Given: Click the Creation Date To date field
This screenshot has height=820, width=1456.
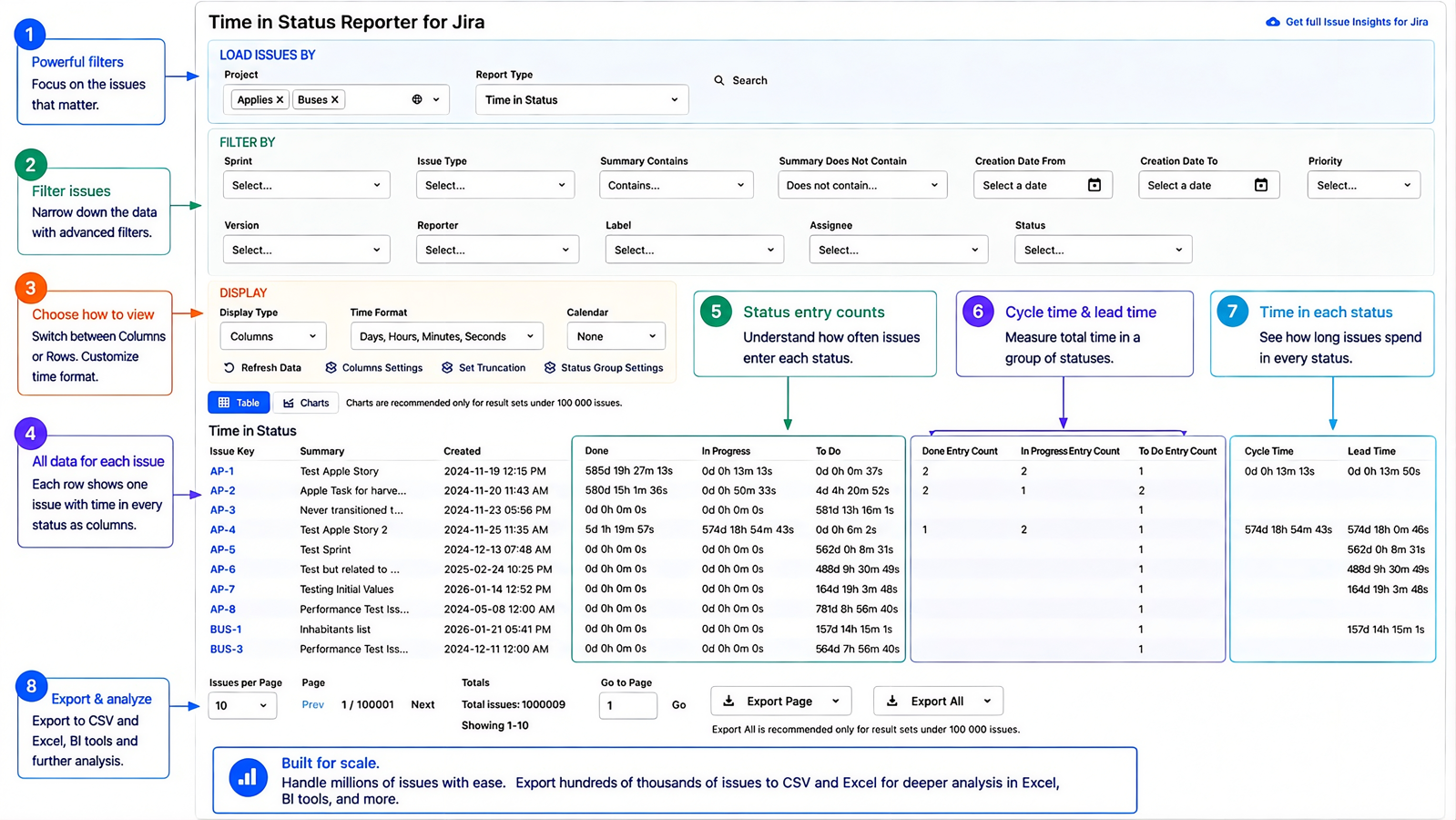Looking at the screenshot, I should pyautogui.click(x=1209, y=185).
